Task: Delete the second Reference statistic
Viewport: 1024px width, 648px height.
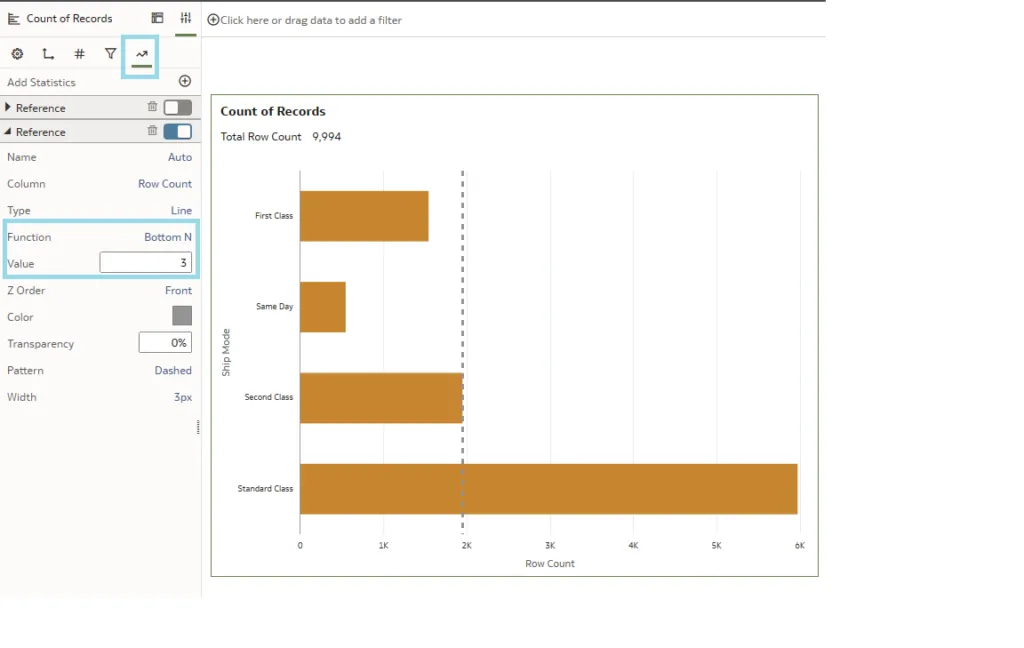Action: point(152,131)
